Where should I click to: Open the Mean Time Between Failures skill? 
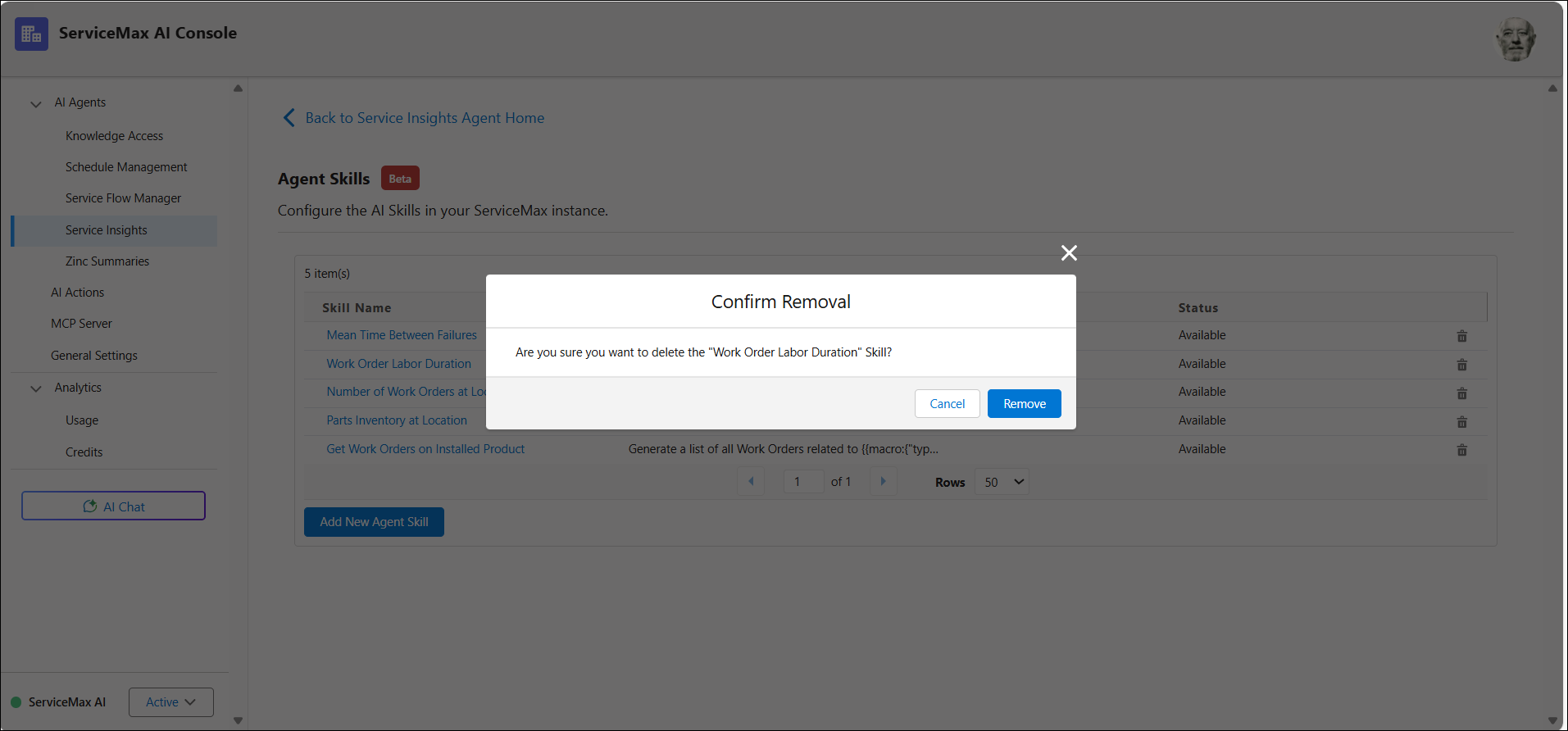pyautogui.click(x=402, y=335)
